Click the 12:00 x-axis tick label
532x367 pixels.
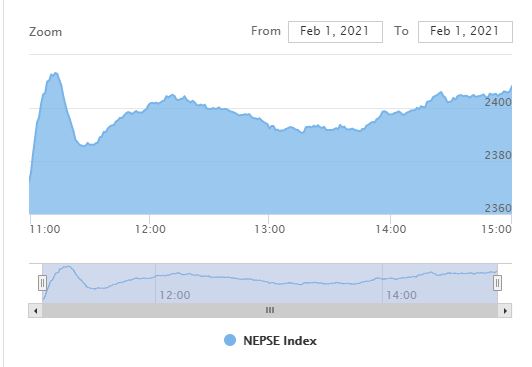(150, 229)
